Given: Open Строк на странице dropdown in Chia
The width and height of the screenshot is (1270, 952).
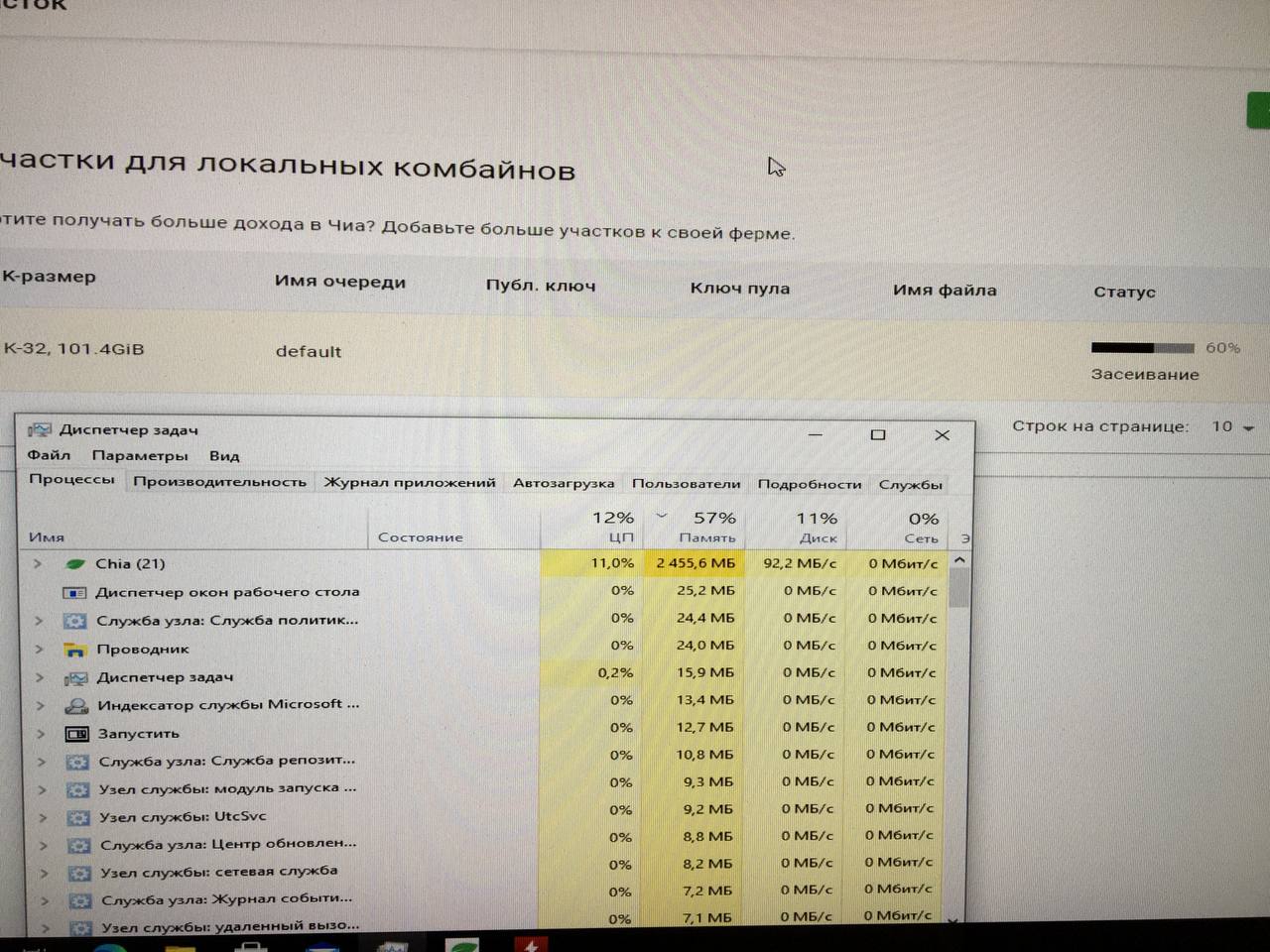Looking at the screenshot, I should (1233, 426).
